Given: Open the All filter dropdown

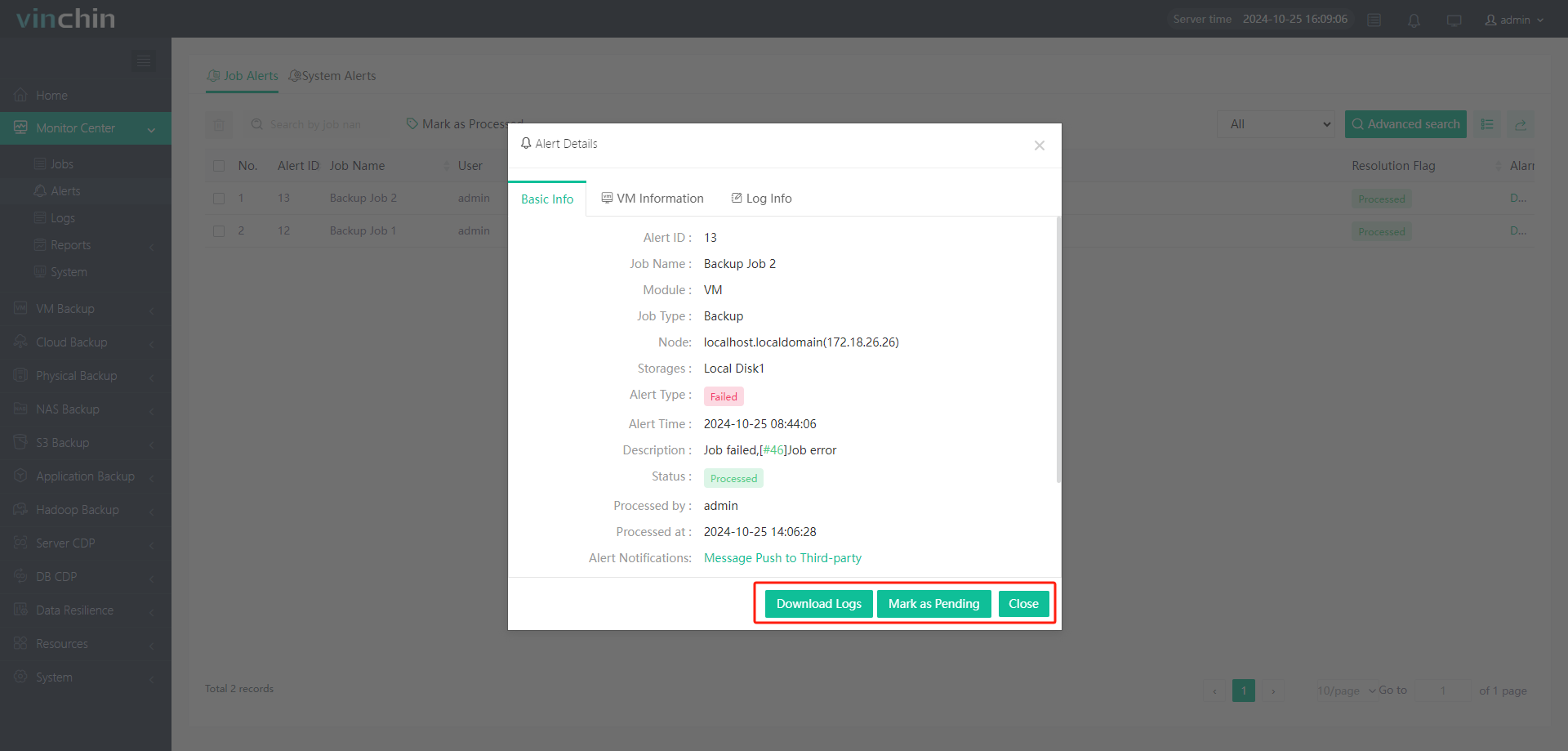Looking at the screenshot, I should click(1276, 124).
